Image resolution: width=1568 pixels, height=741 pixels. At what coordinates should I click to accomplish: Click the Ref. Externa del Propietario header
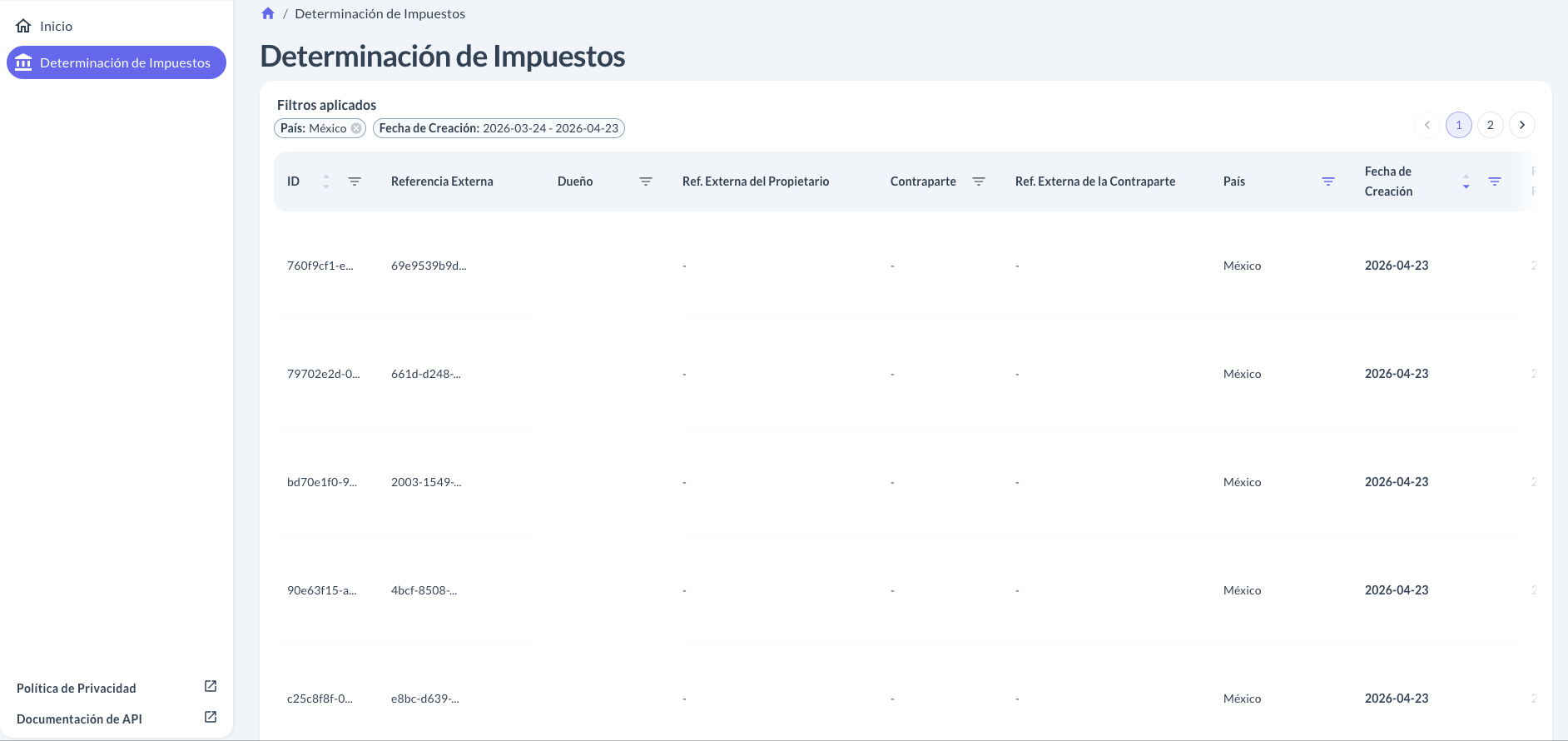[756, 182]
